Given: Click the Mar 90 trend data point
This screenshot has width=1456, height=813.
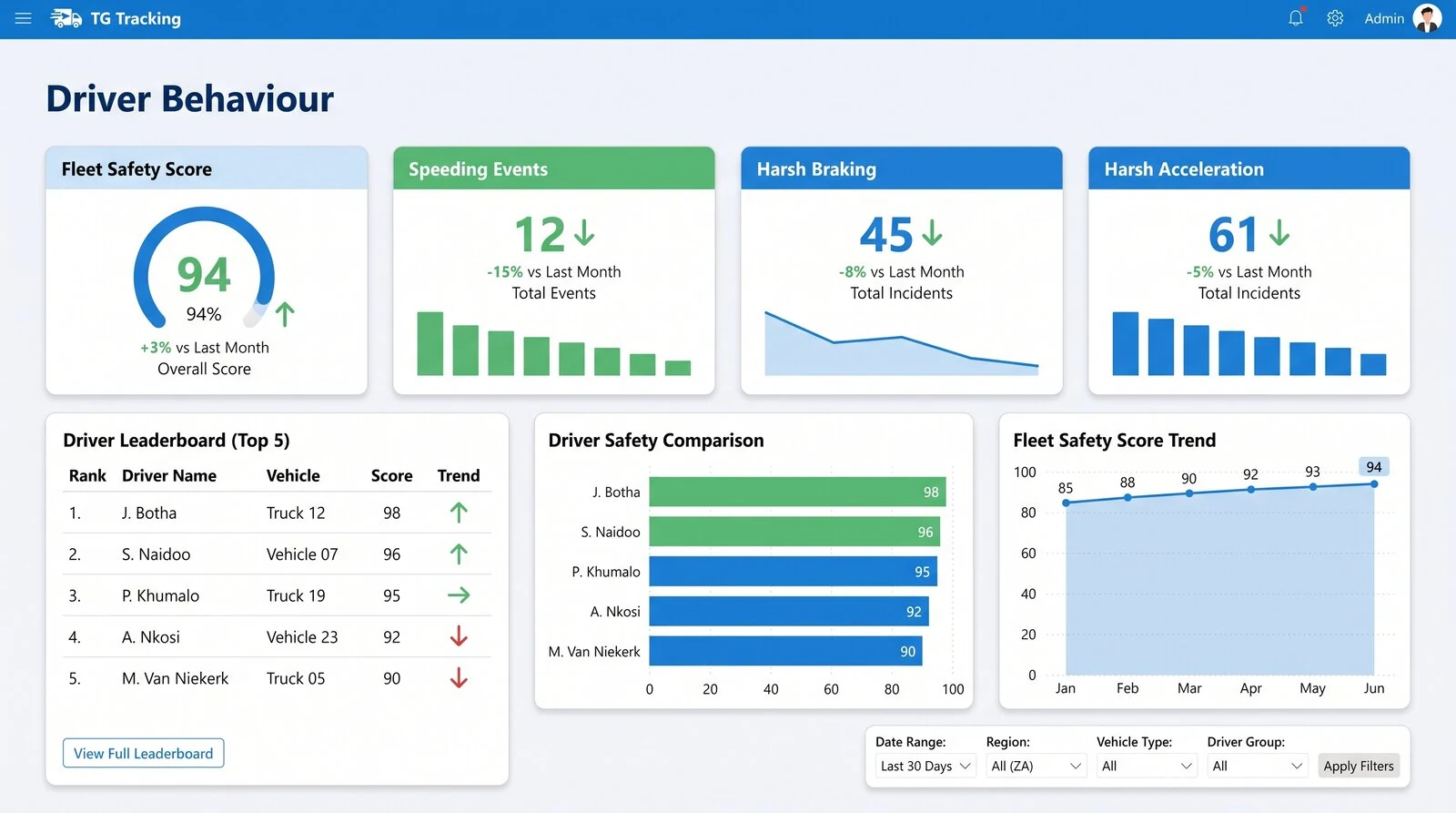Looking at the screenshot, I should click(1189, 493).
